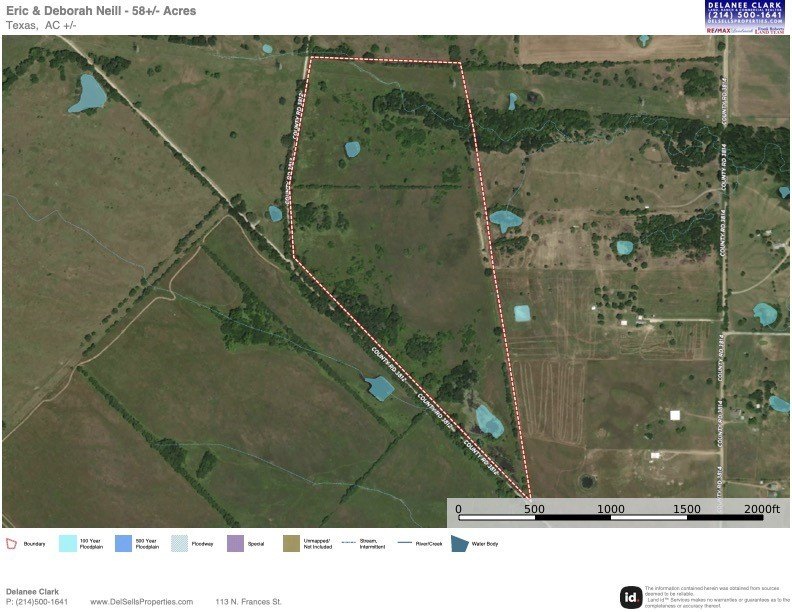
Task: Click the Water Body legend icon
Action: [459, 544]
